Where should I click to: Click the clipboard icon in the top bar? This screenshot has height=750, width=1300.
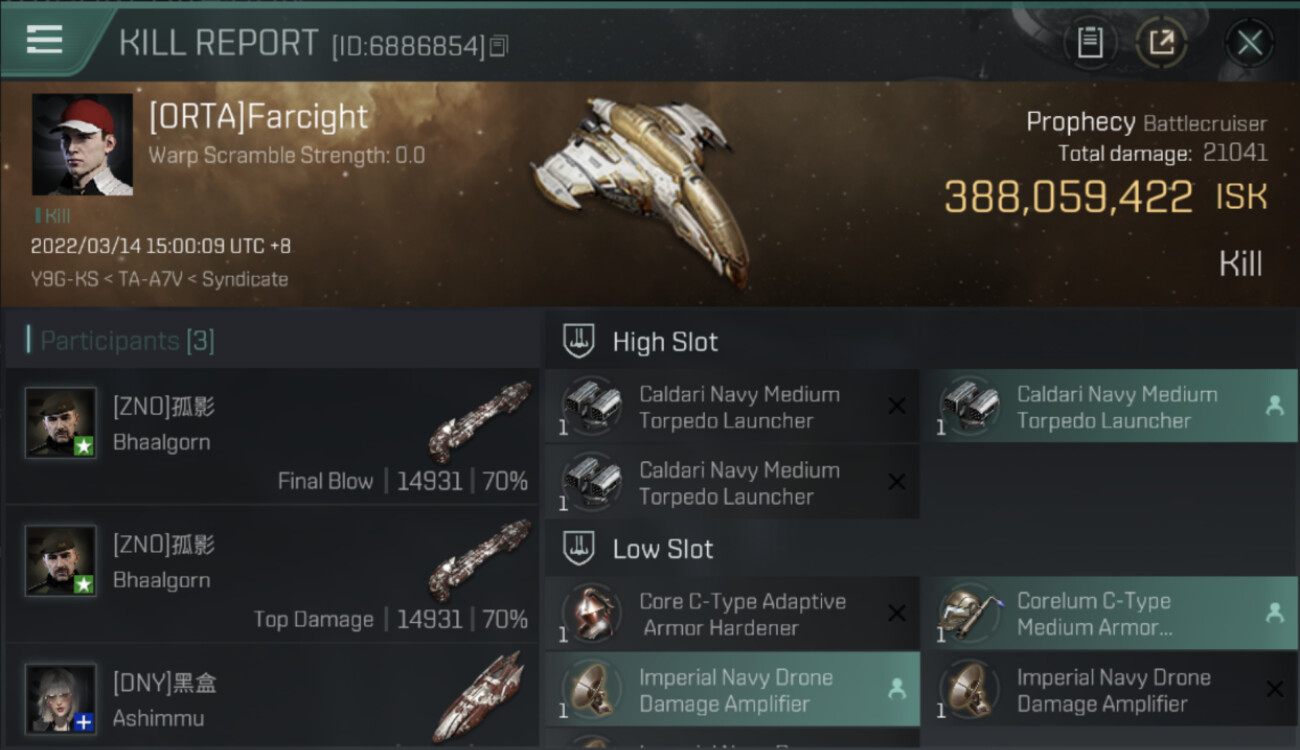point(1090,42)
